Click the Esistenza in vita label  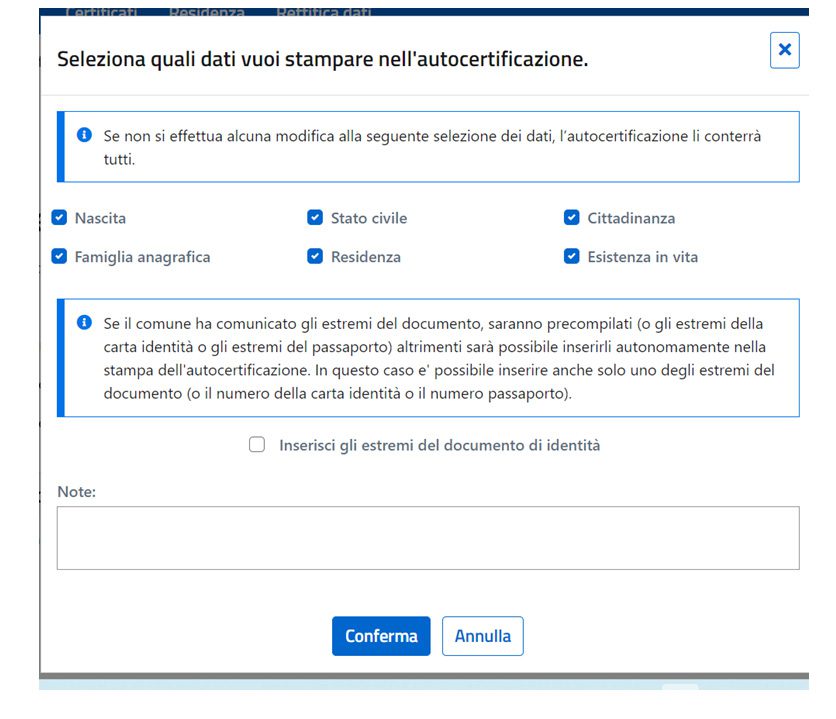(x=642, y=257)
